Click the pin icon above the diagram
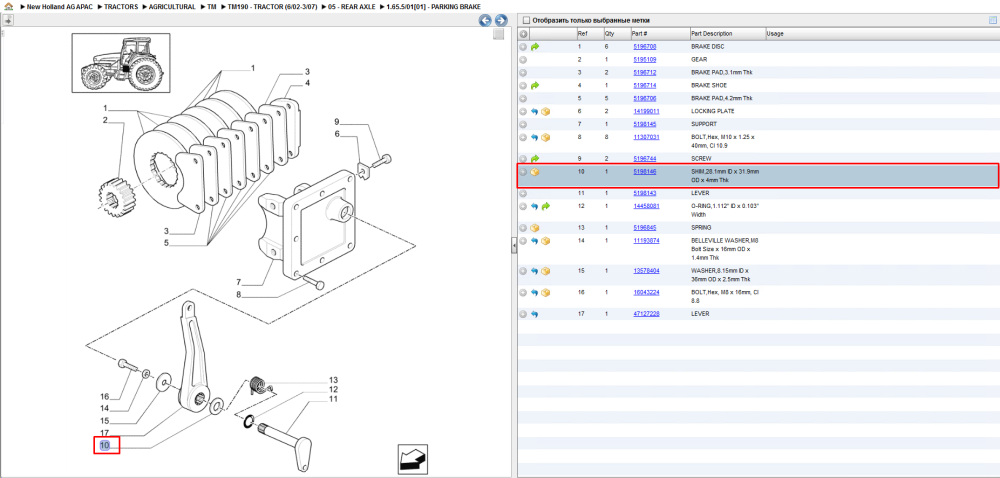Viewport: 1000px width, 478px height. (x=8, y=20)
